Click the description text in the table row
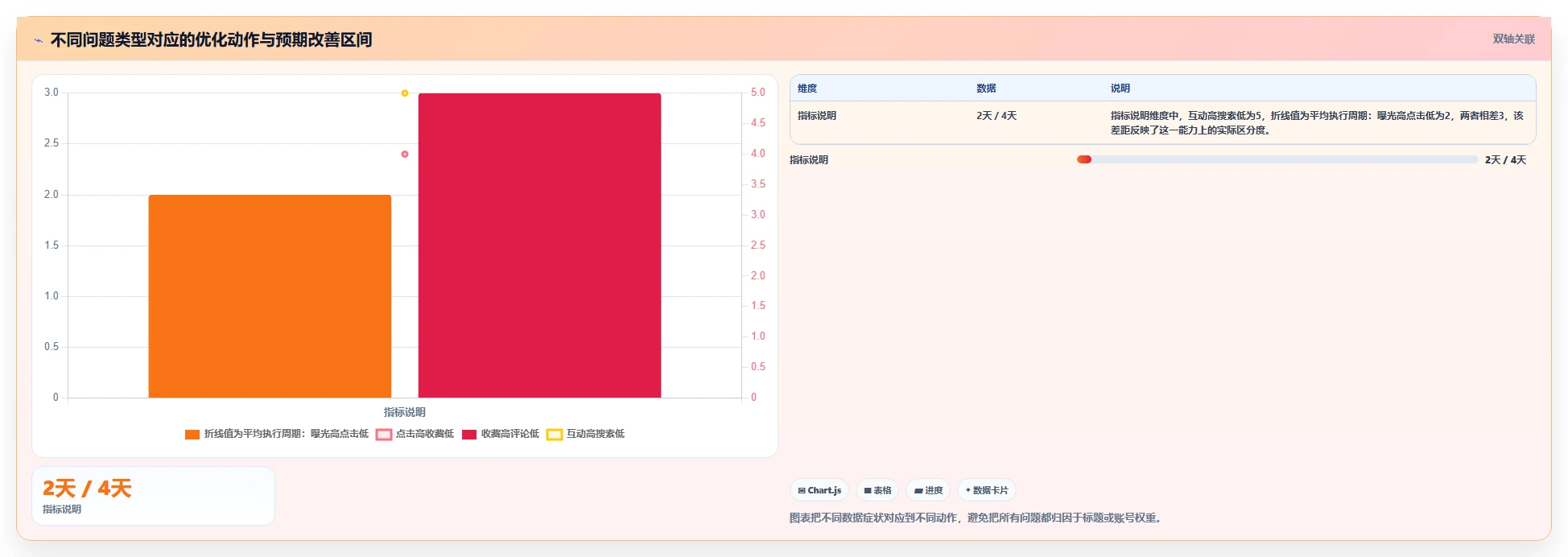This screenshot has height=557, width=1568. [1317, 123]
